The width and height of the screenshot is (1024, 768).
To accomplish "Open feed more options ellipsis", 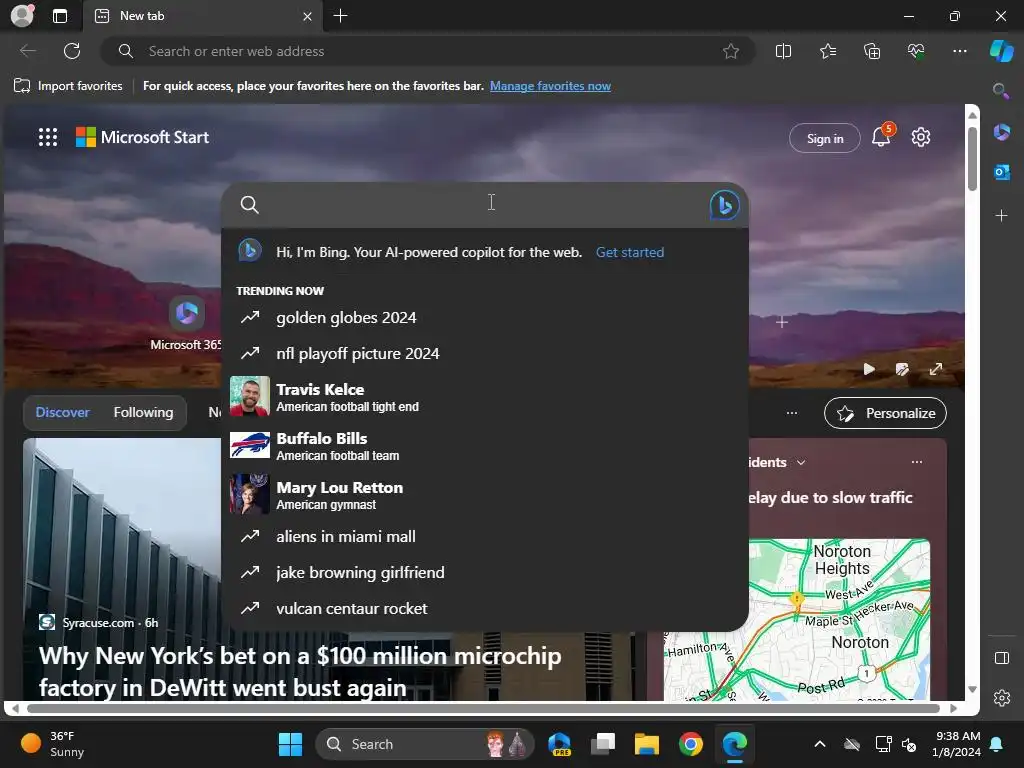I will click(x=792, y=413).
